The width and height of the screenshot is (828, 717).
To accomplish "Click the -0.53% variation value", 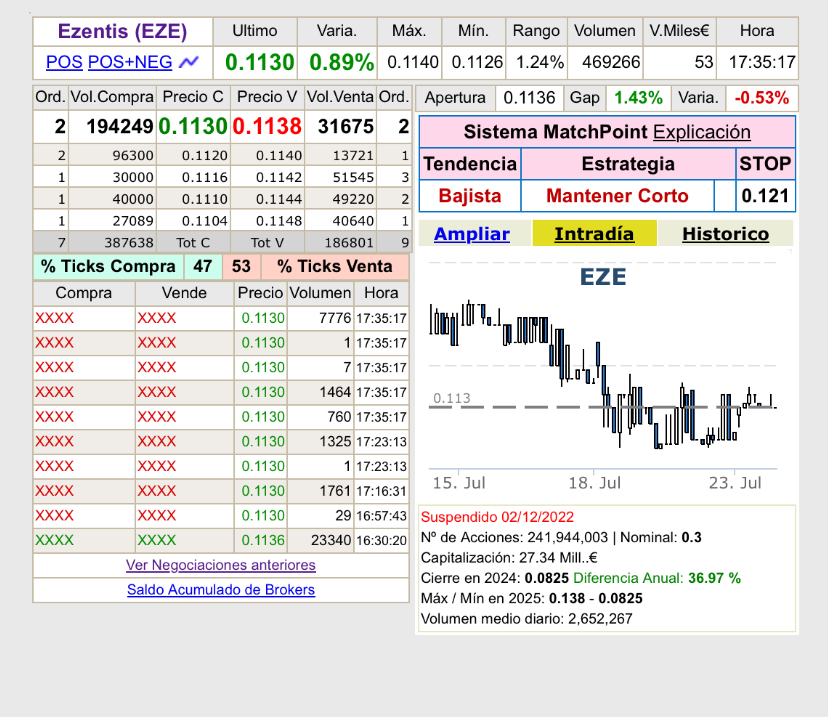I will pyautogui.click(x=761, y=98).
